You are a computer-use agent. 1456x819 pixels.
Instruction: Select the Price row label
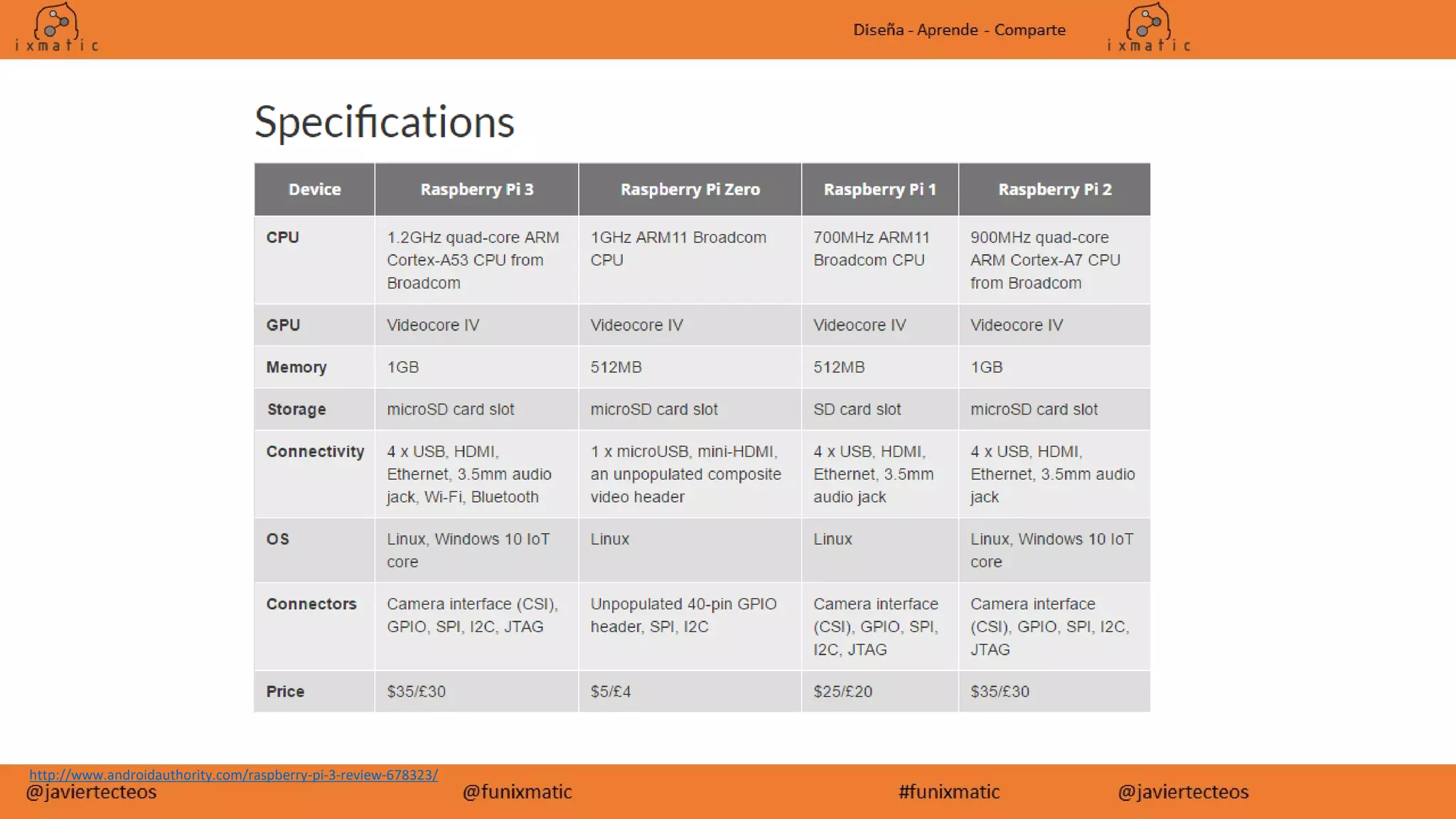click(x=285, y=692)
